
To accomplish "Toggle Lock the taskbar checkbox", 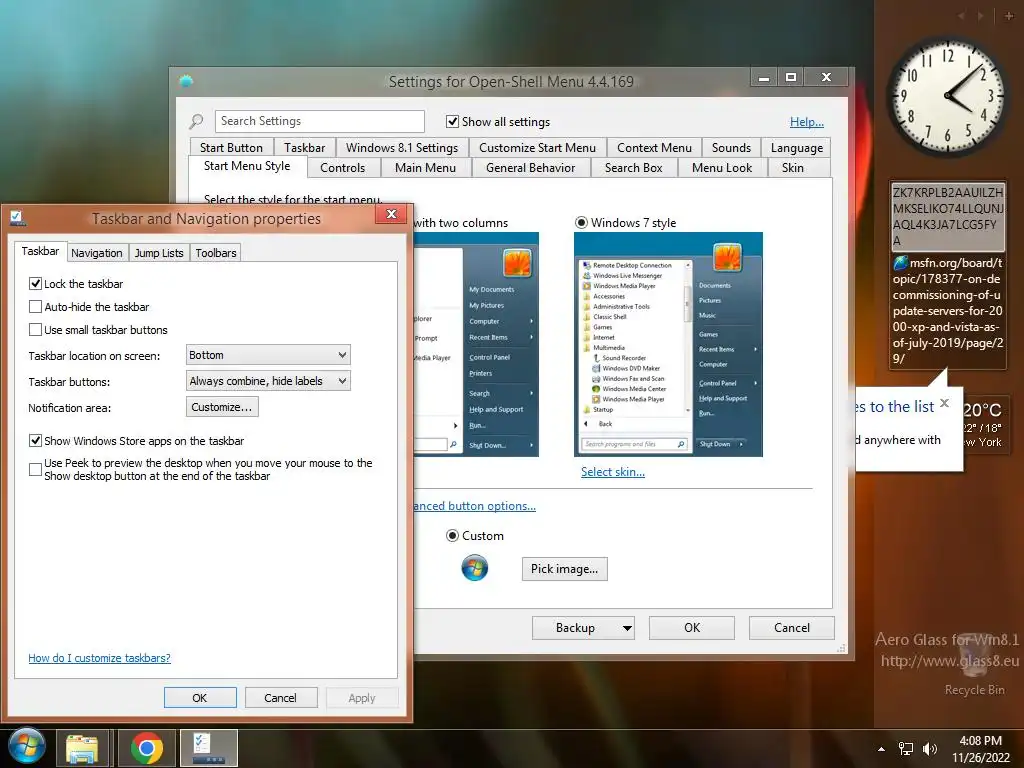I will 35,283.
